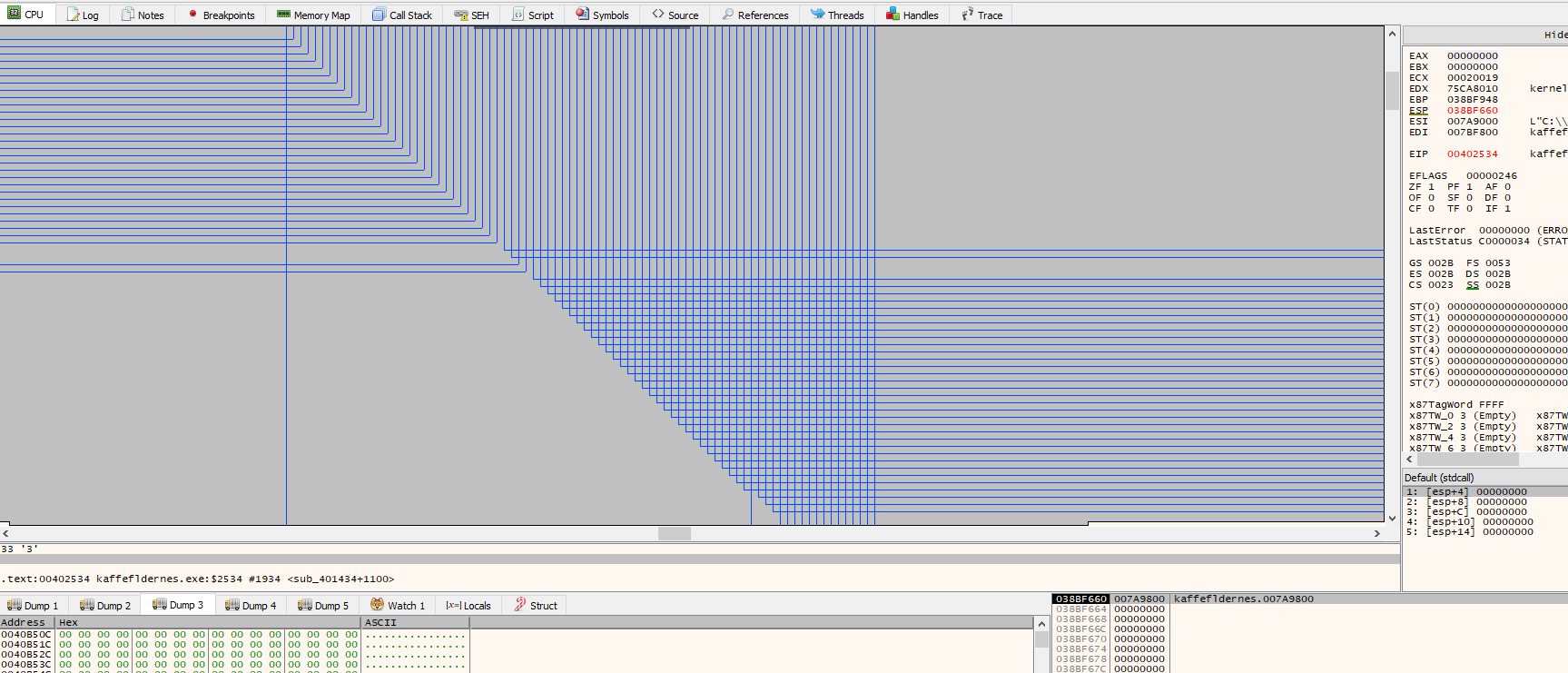Open the Notes tab
1568x673 pixels.
pyautogui.click(x=143, y=15)
